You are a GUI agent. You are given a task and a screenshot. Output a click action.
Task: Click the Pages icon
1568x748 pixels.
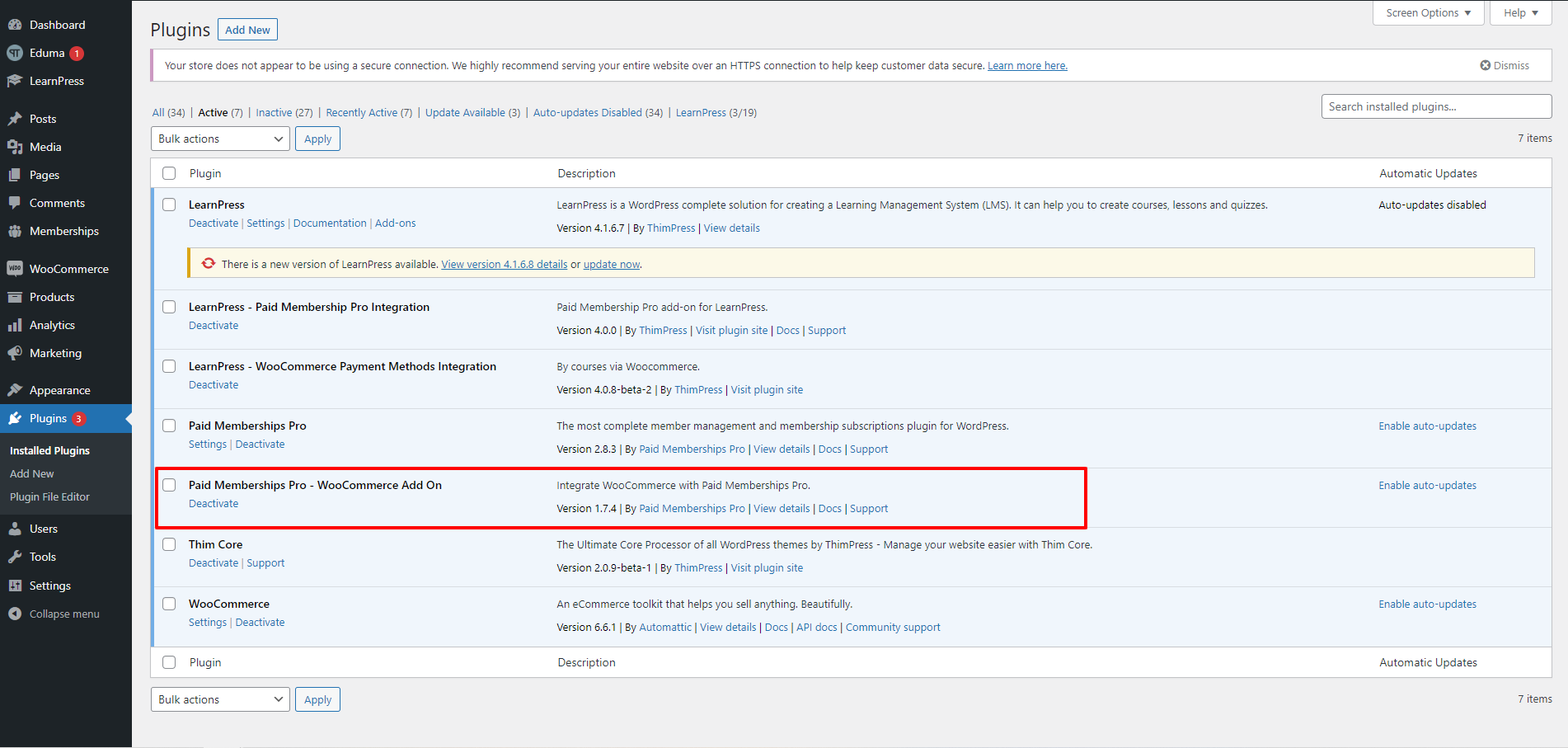point(15,175)
